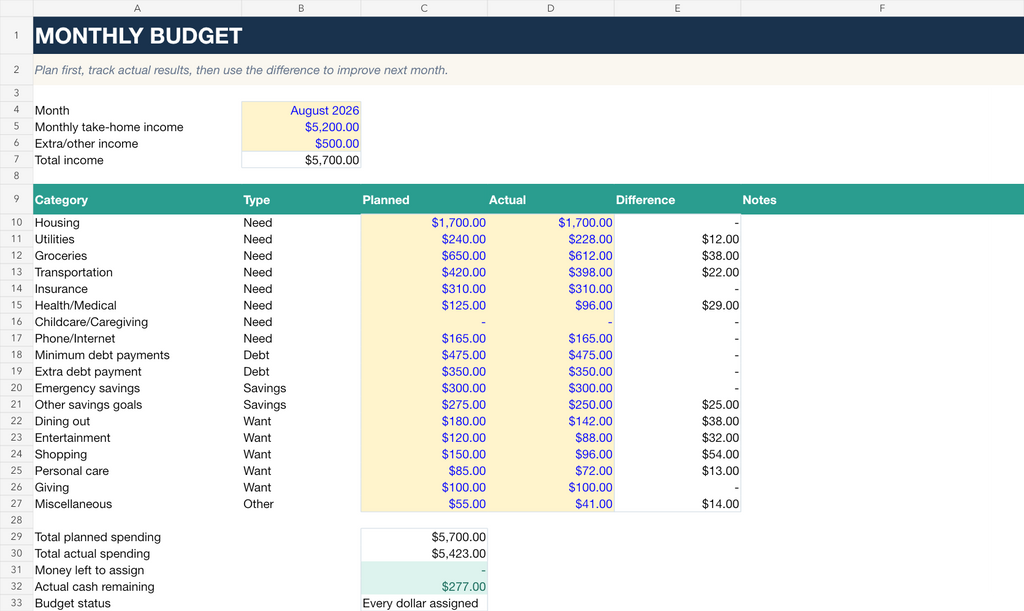
Task: Select Miscellaneous actual $41.00 cell
Action: (x=551, y=504)
